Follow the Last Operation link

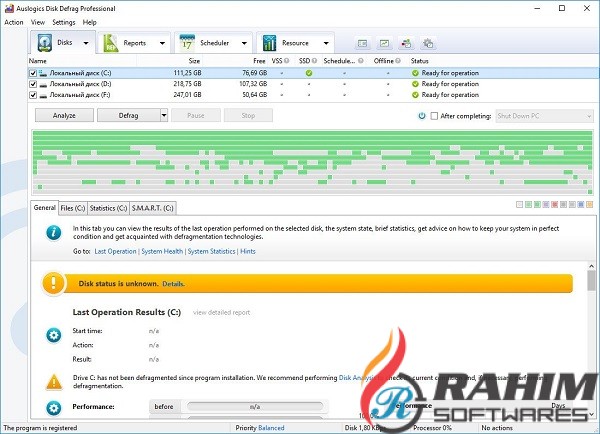tap(115, 251)
